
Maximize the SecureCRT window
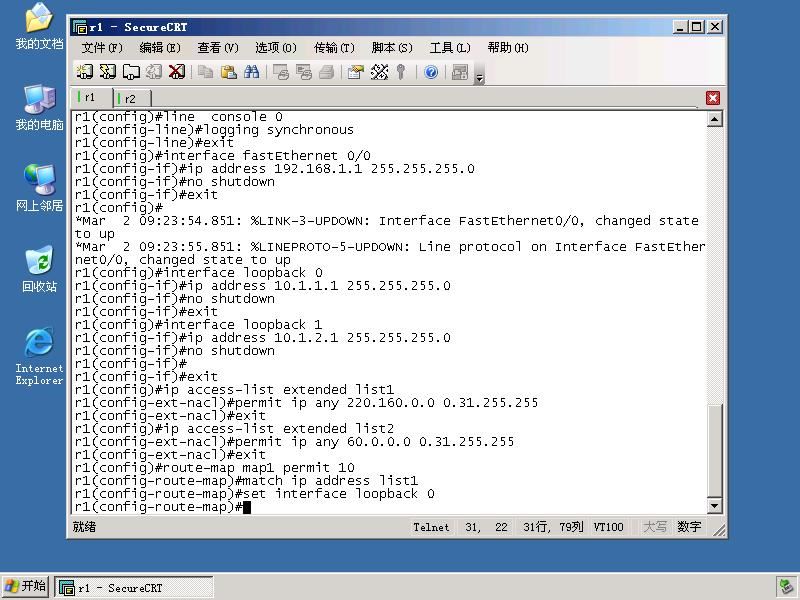pos(696,27)
